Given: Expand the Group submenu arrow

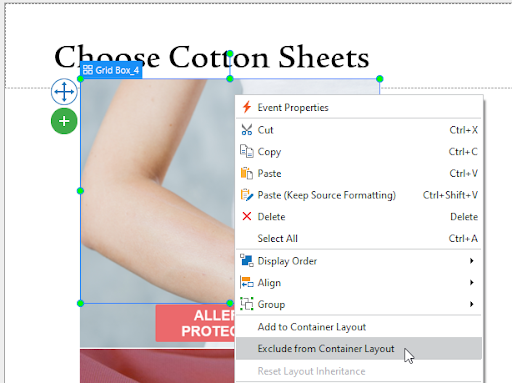Looking at the screenshot, I should click(471, 304).
